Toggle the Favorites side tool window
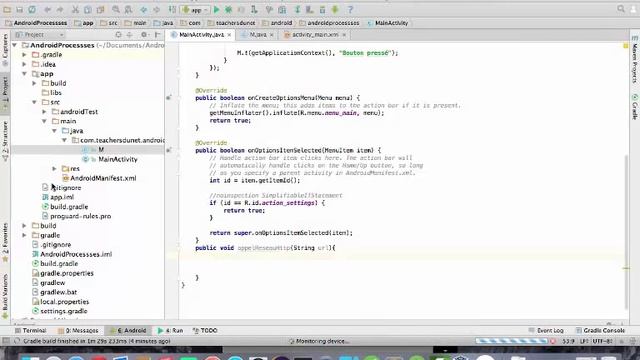This screenshot has height=360, width=640. [x=5, y=242]
